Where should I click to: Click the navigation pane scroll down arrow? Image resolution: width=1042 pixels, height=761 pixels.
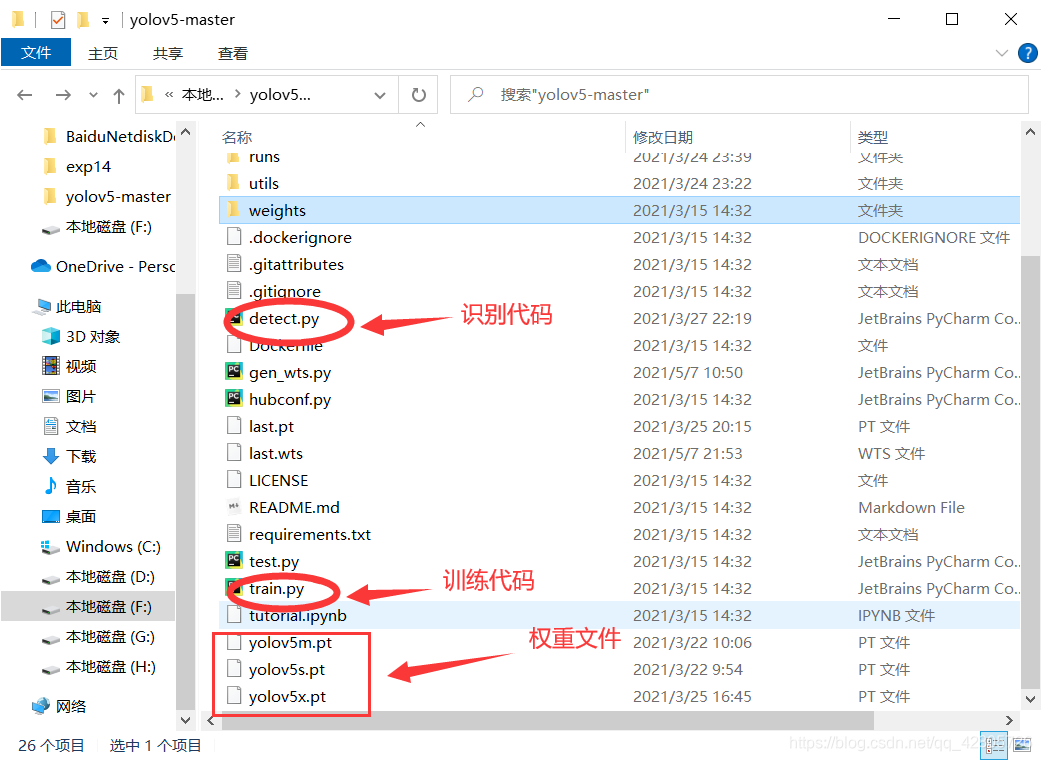pyautogui.click(x=185, y=720)
